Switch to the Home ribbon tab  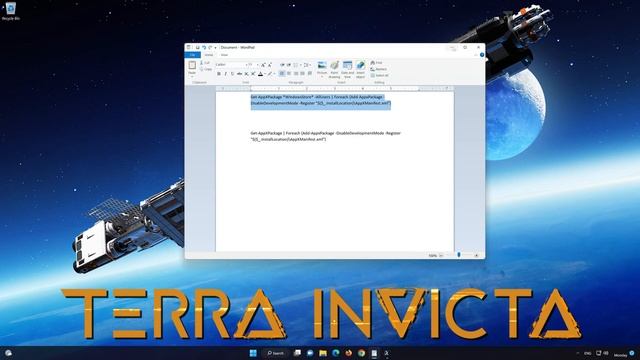pos(209,55)
